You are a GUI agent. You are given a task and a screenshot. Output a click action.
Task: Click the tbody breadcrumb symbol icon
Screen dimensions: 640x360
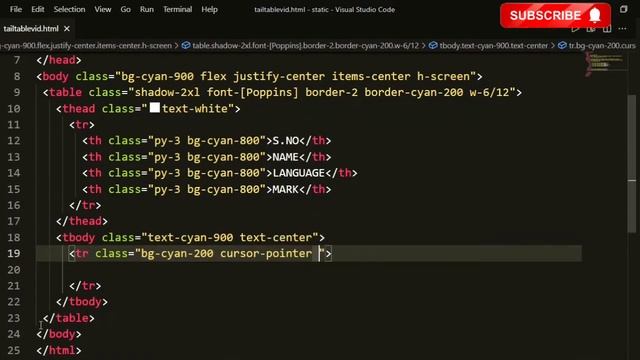(x=433, y=45)
